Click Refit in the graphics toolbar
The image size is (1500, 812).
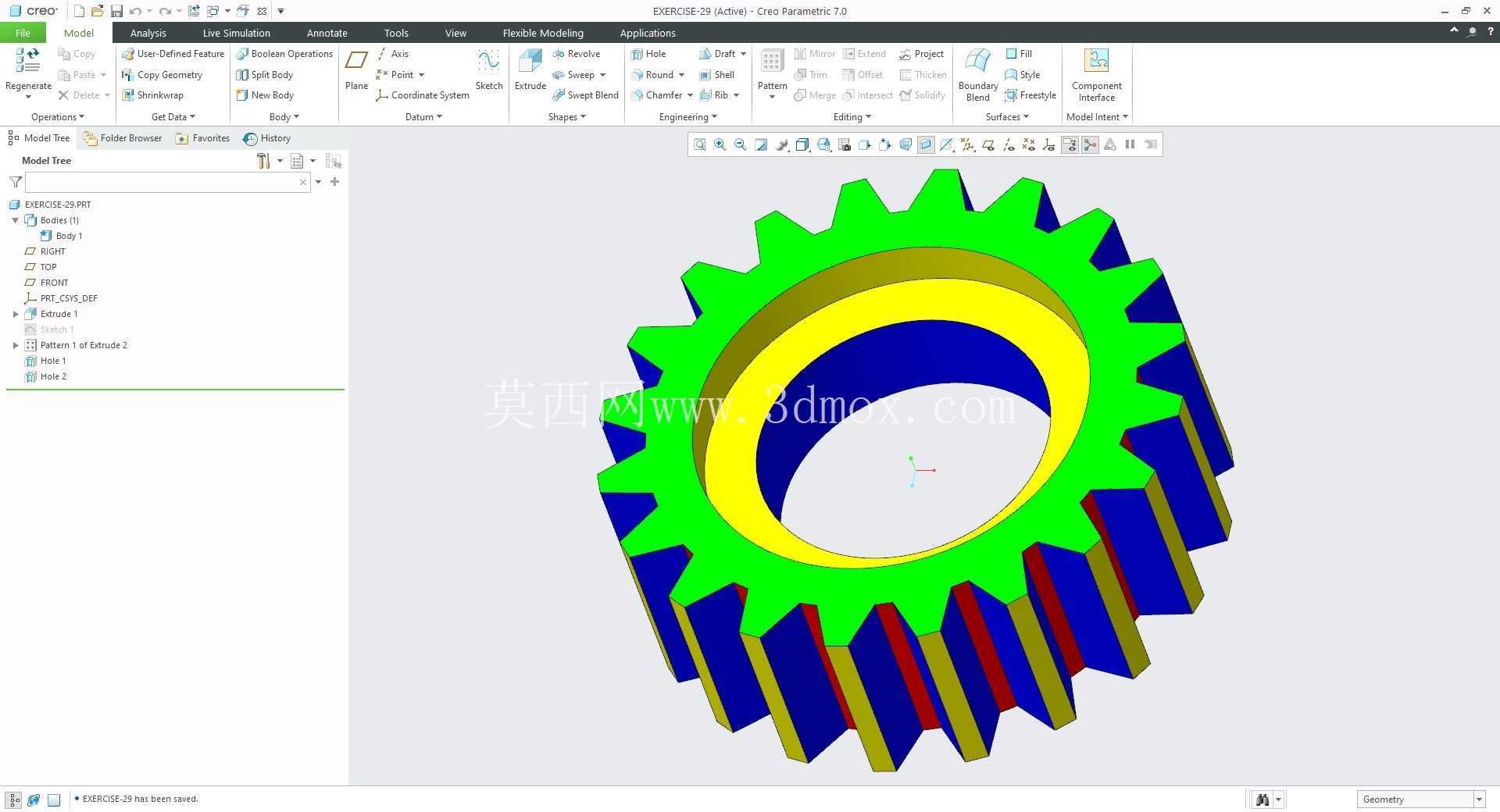click(x=699, y=144)
